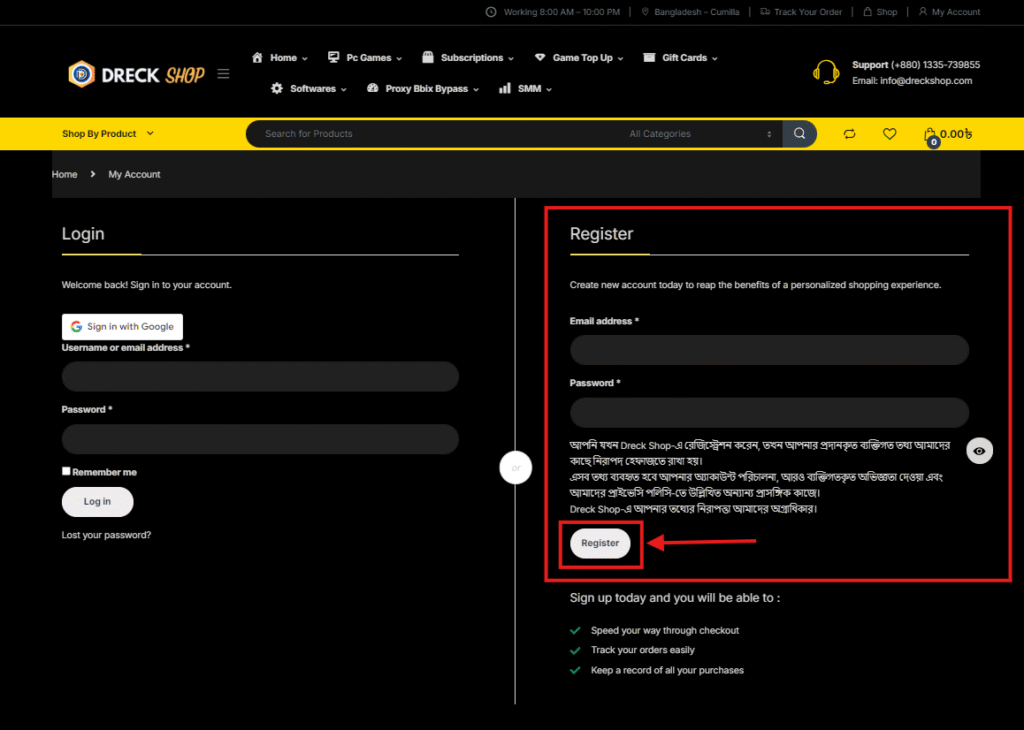
Task: Click the Game Top Up diamond icon
Action: pyautogui.click(x=539, y=57)
